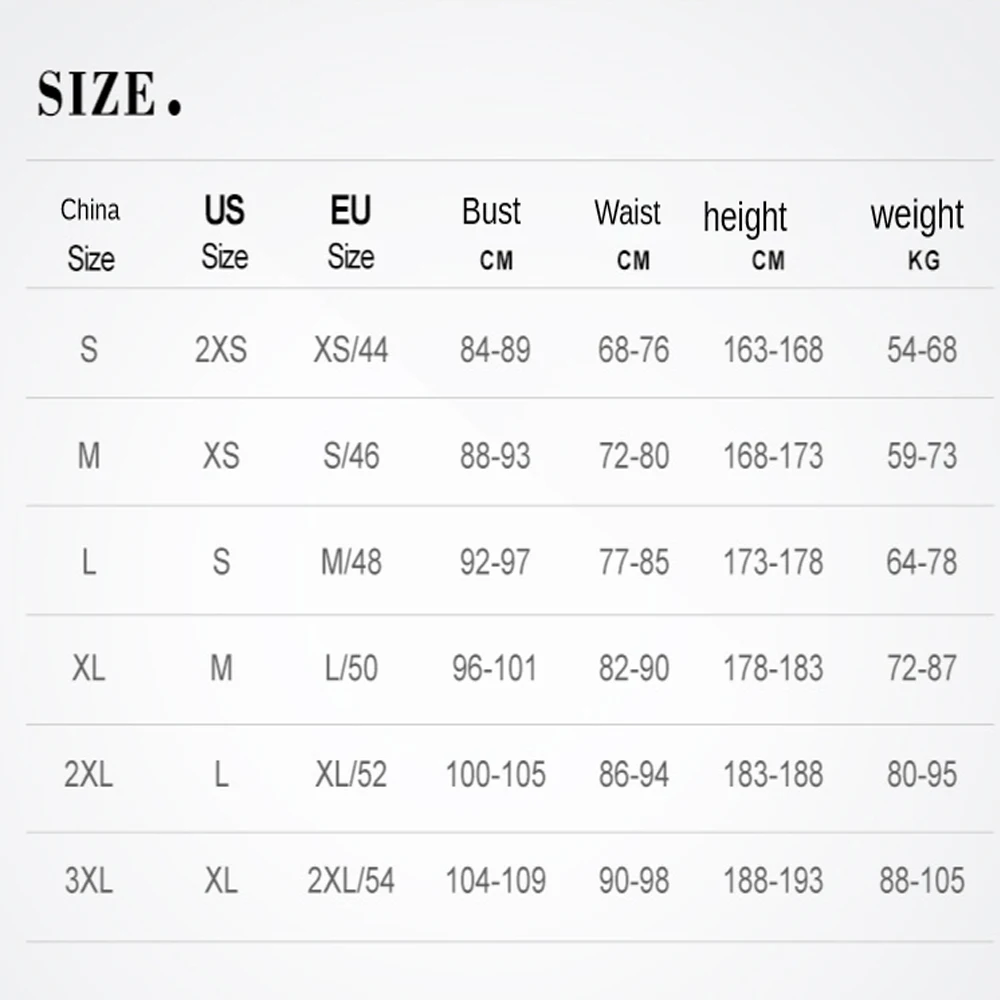
Task: Select the M/48 EU size cell
Action: tap(351, 562)
